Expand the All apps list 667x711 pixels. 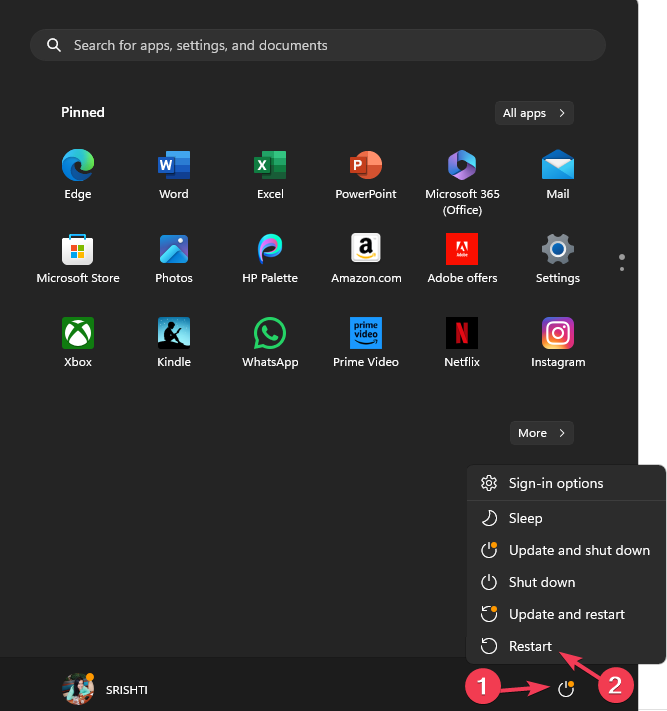tap(534, 113)
